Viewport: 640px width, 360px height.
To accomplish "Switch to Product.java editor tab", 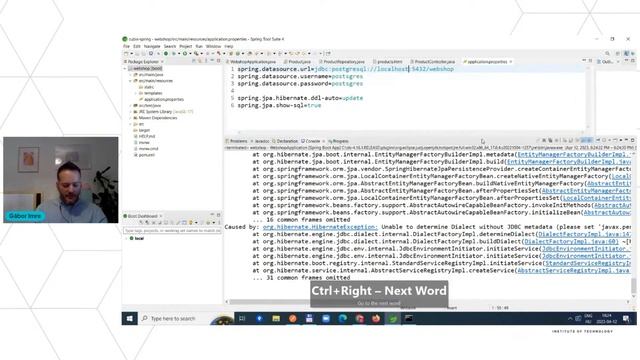I will (298, 62).
